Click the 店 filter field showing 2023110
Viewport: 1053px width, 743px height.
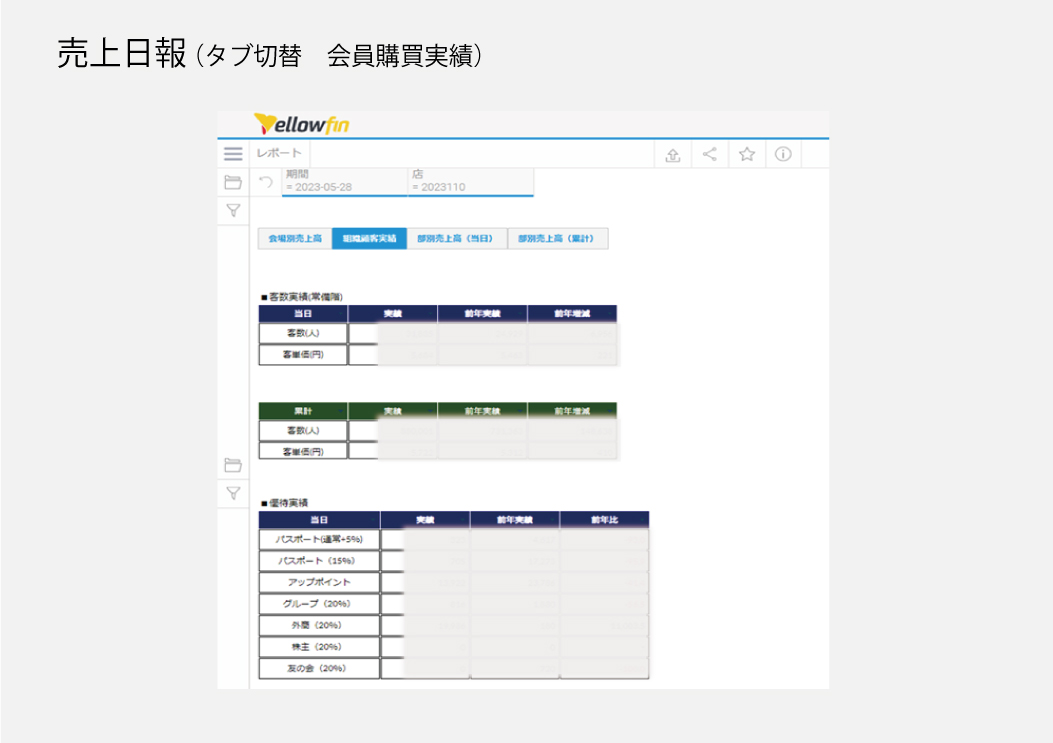pyautogui.click(x=471, y=181)
